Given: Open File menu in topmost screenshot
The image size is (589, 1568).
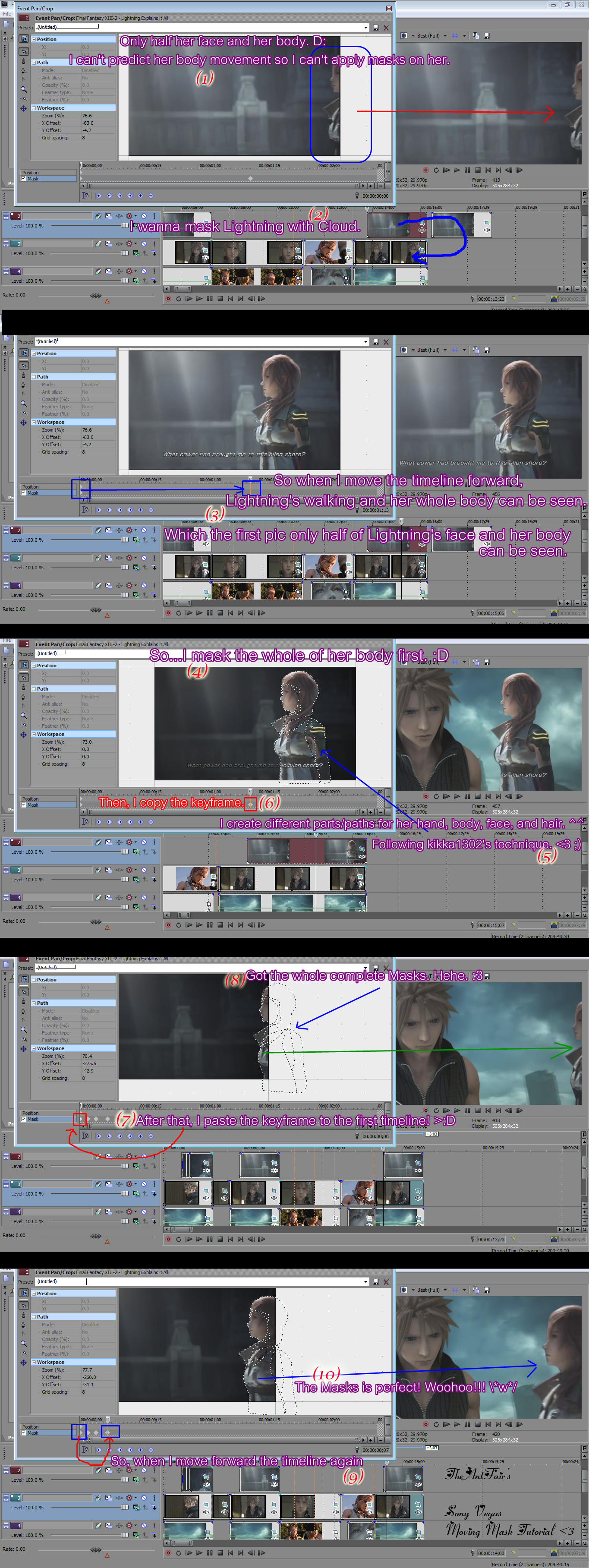Looking at the screenshot, I should pyautogui.click(x=7, y=13).
